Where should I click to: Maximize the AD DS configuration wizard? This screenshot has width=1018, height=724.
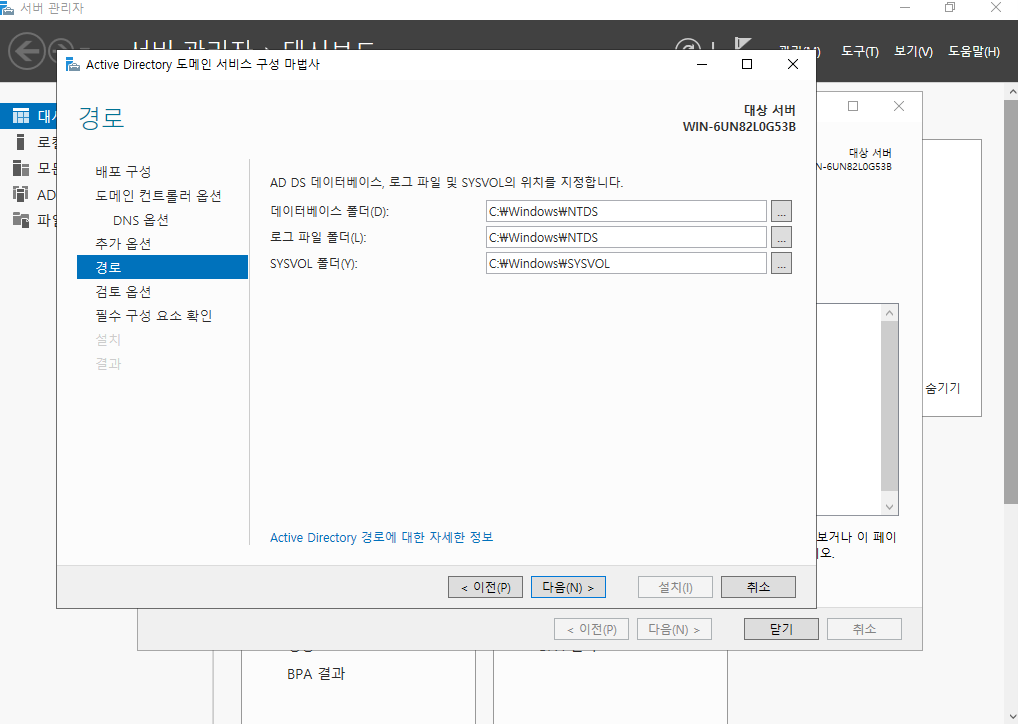[747, 64]
